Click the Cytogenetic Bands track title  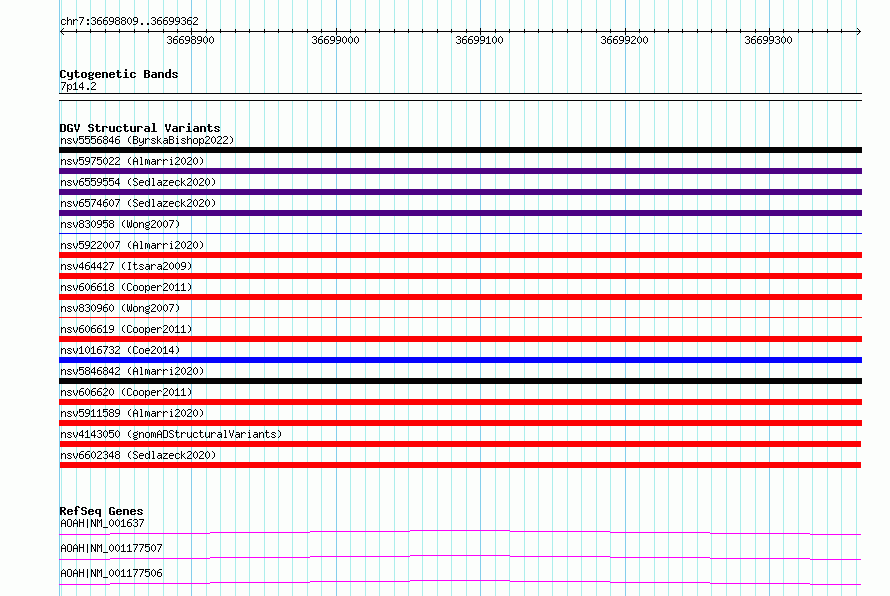tap(119, 74)
